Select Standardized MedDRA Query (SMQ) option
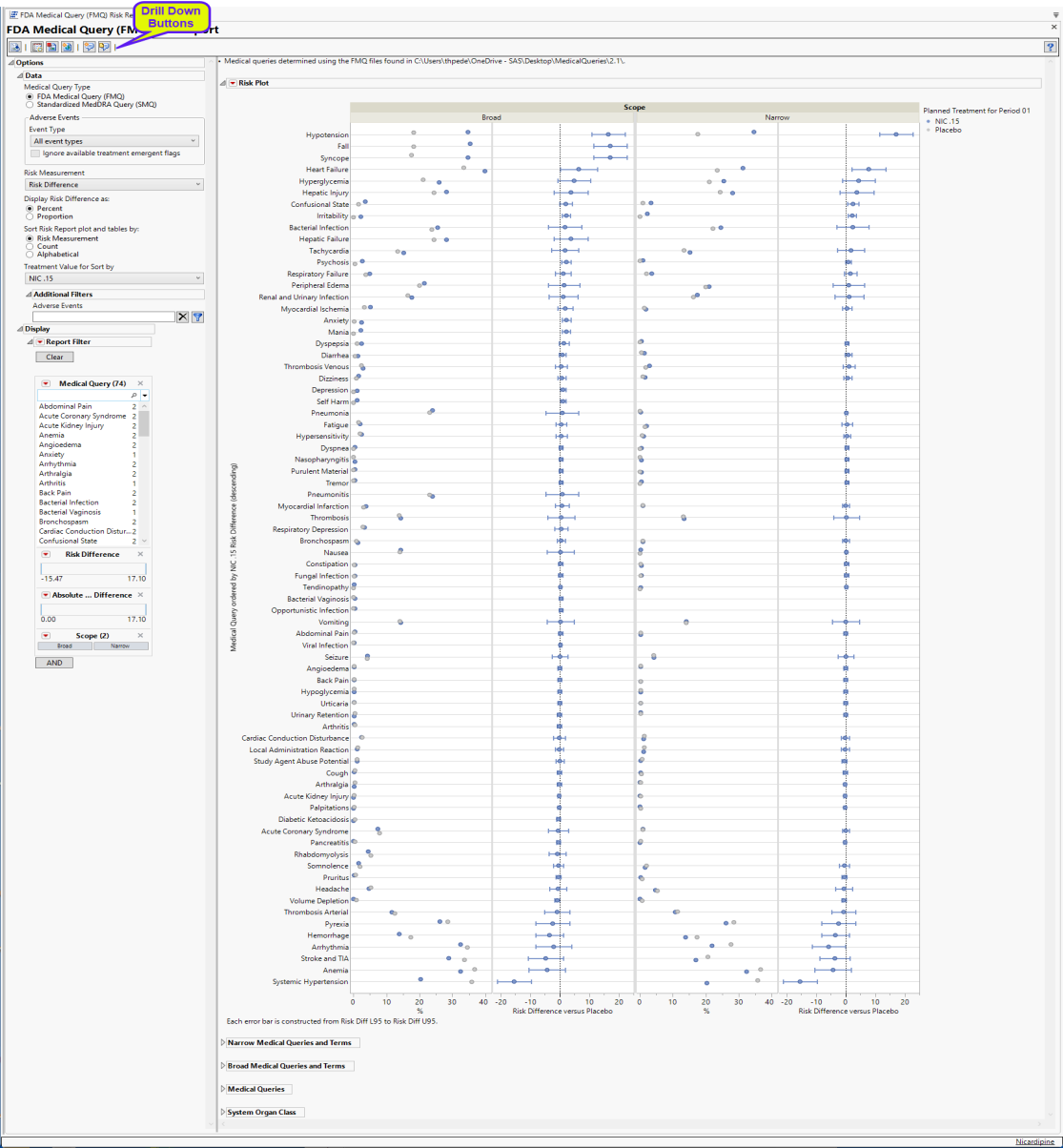The height and width of the screenshot is (1148, 1063). point(30,104)
